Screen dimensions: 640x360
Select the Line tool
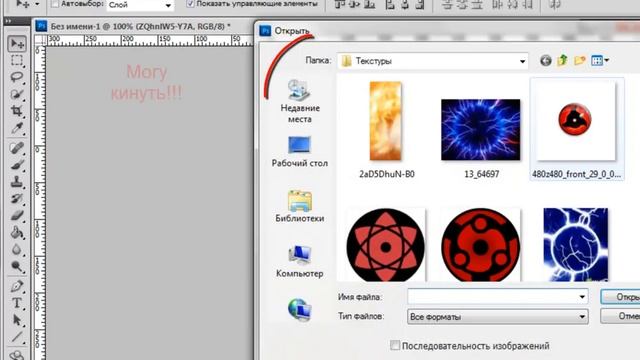[x=17, y=337]
